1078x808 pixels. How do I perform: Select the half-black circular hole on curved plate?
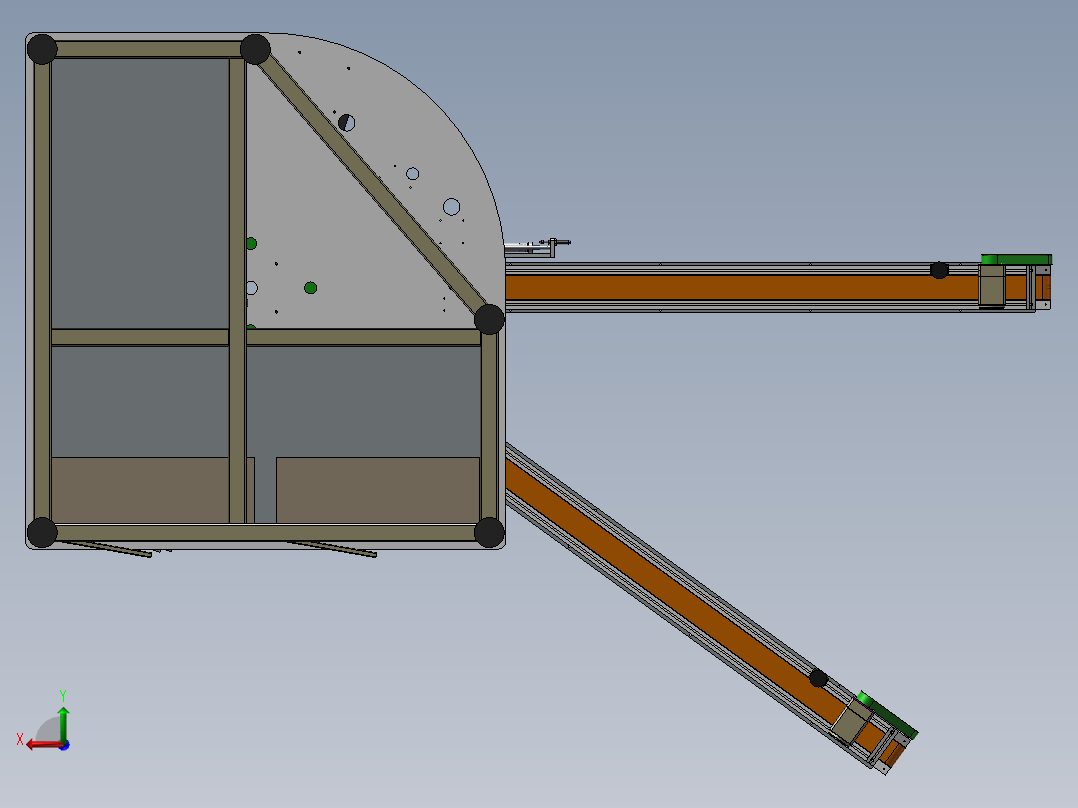point(346,123)
